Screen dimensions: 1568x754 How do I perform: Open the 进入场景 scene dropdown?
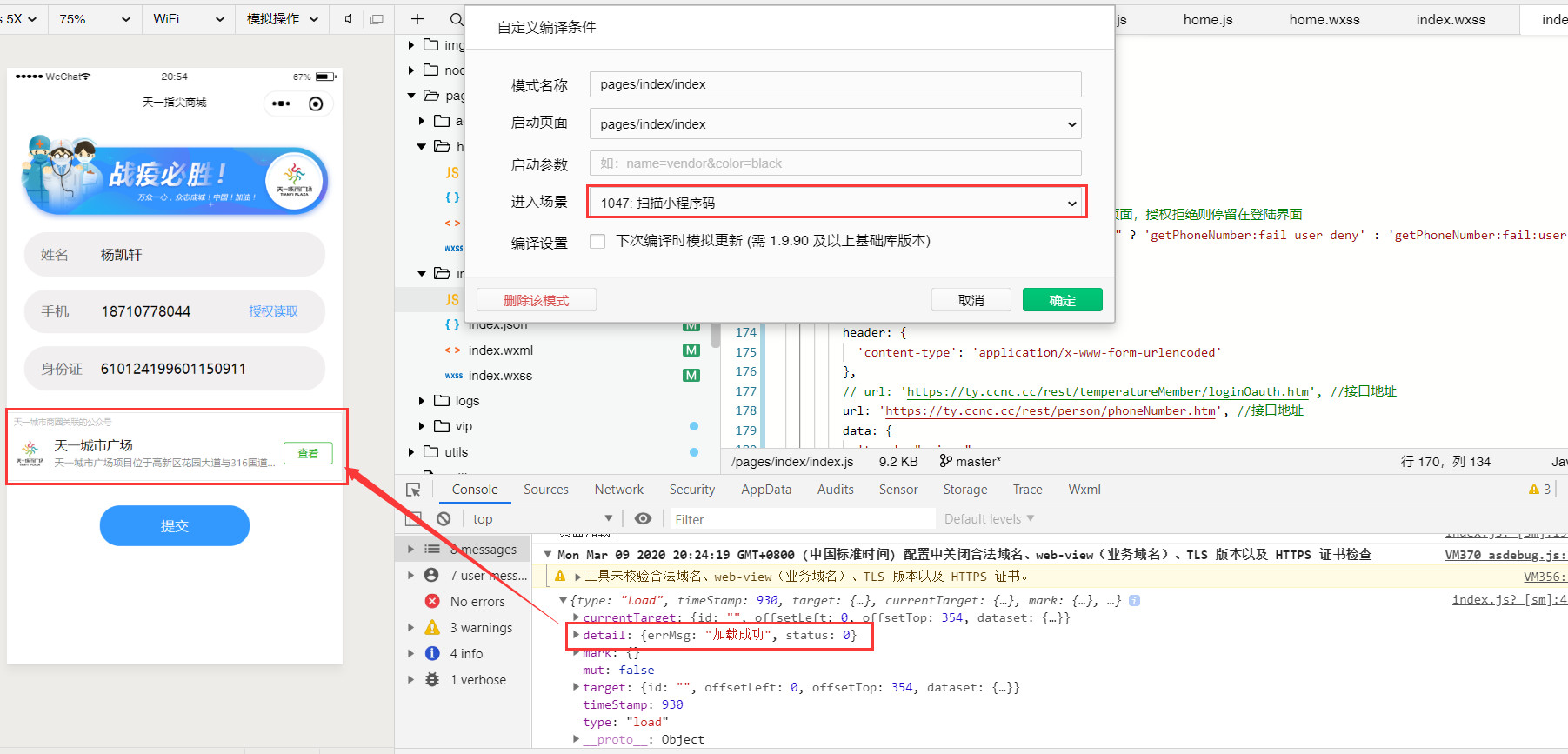[835, 203]
